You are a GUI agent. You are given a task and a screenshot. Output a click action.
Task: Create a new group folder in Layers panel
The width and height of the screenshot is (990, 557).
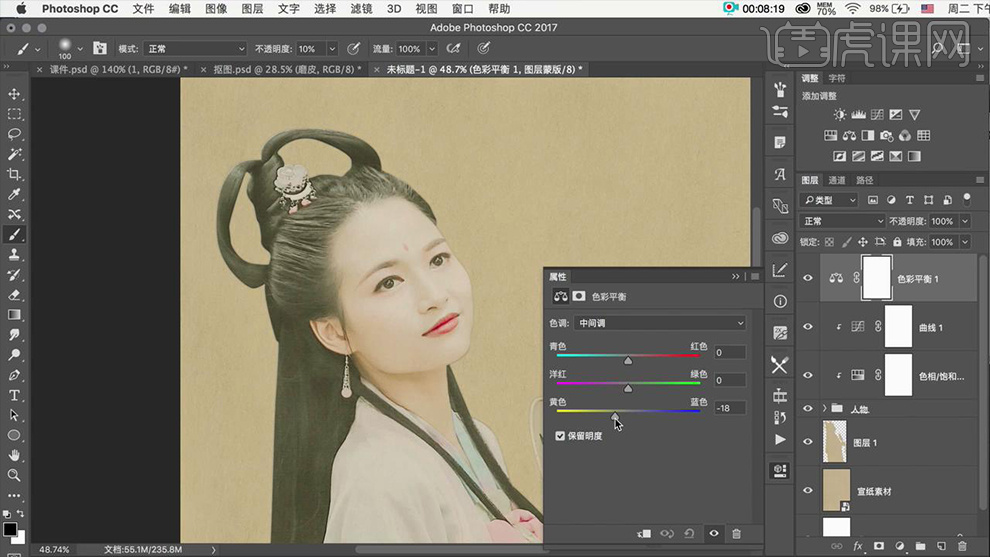(x=920, y=546)
